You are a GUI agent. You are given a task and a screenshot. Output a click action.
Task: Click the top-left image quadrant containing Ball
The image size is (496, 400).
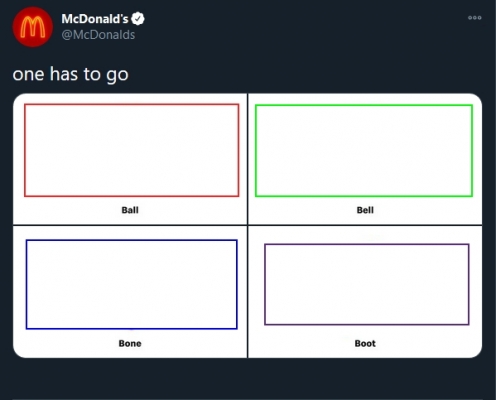(130, 159)
